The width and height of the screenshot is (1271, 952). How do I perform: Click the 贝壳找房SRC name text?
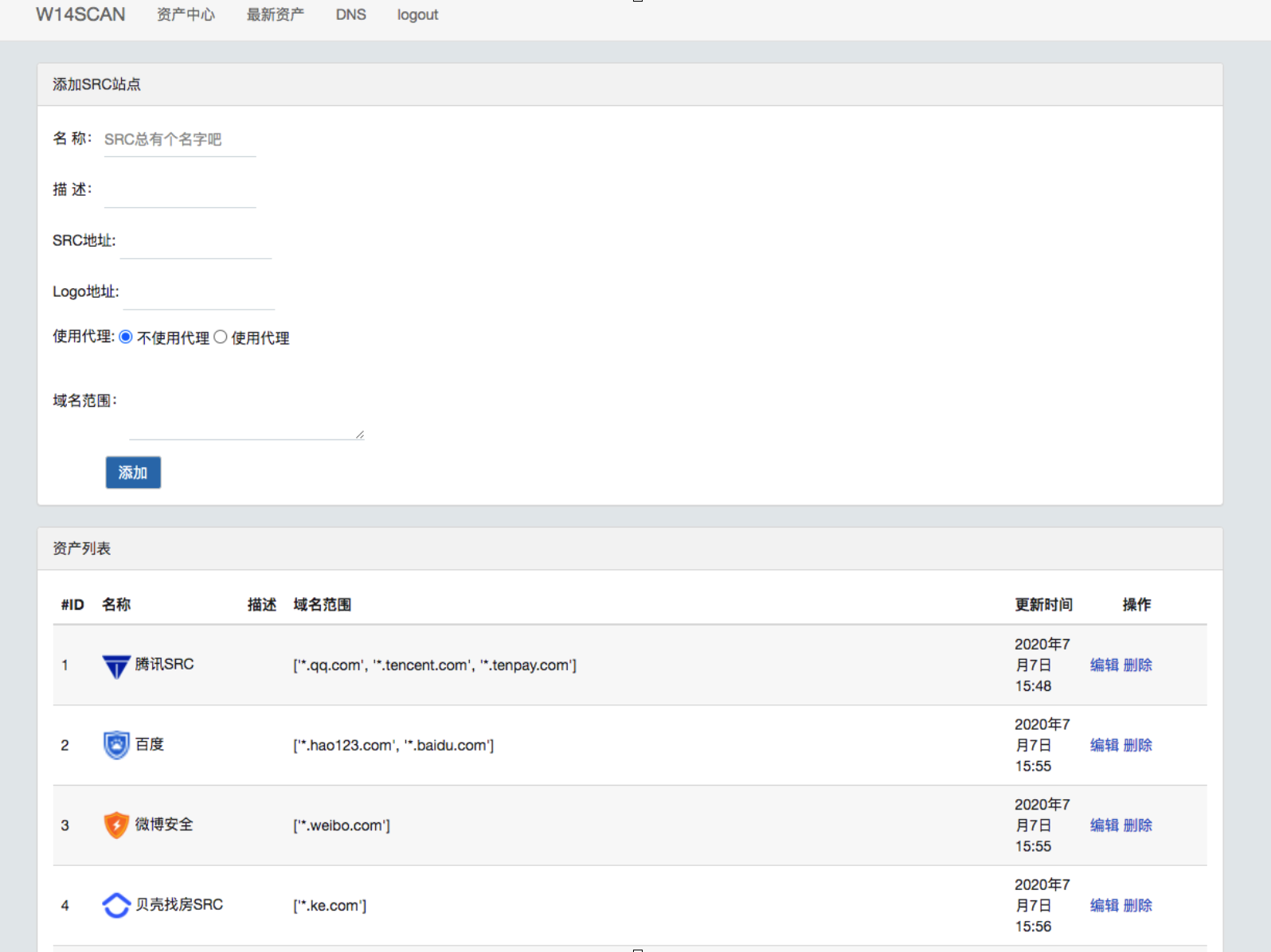[179, 904]
